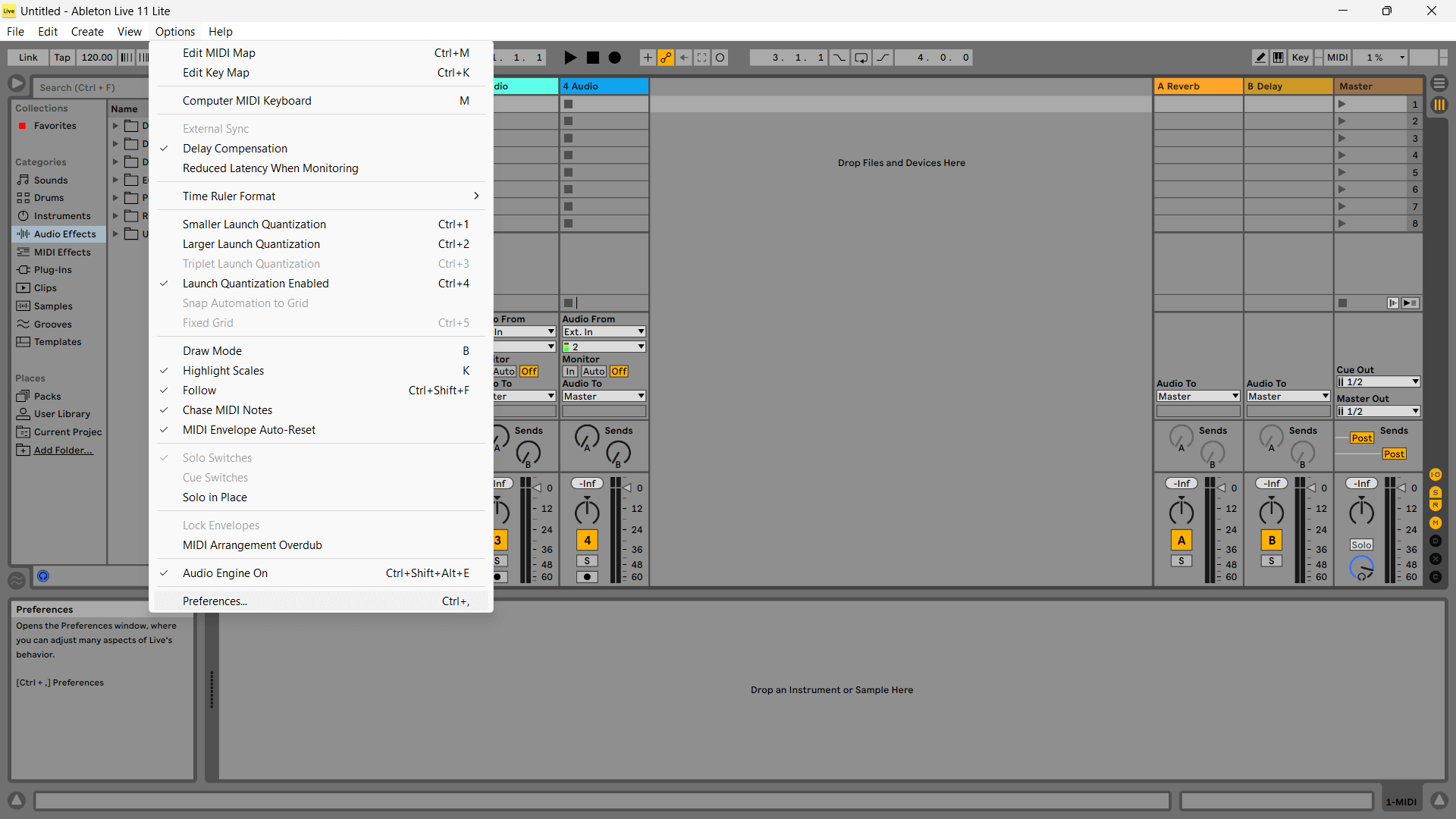Image resolution: width=1456 pixels, height=819 pixels.
Task: Click the Add Folder link
Action: 63,450
